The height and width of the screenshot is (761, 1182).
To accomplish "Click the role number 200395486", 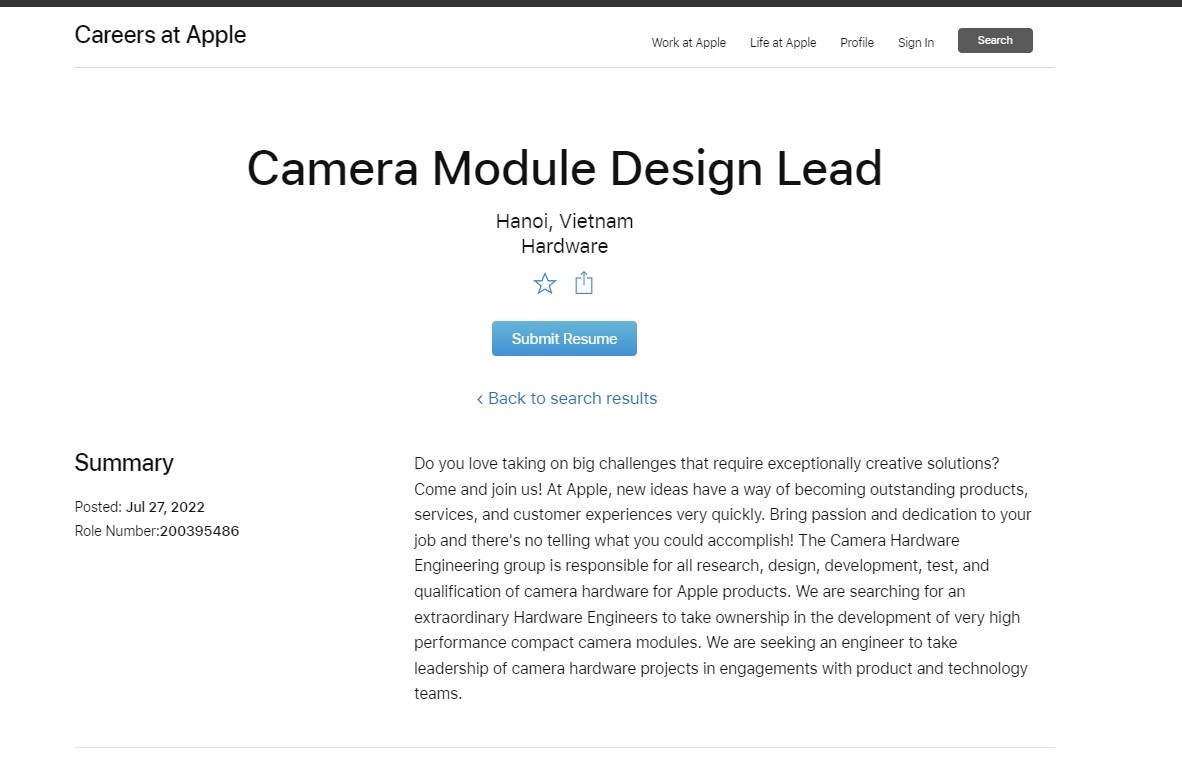I will (199, 531).
